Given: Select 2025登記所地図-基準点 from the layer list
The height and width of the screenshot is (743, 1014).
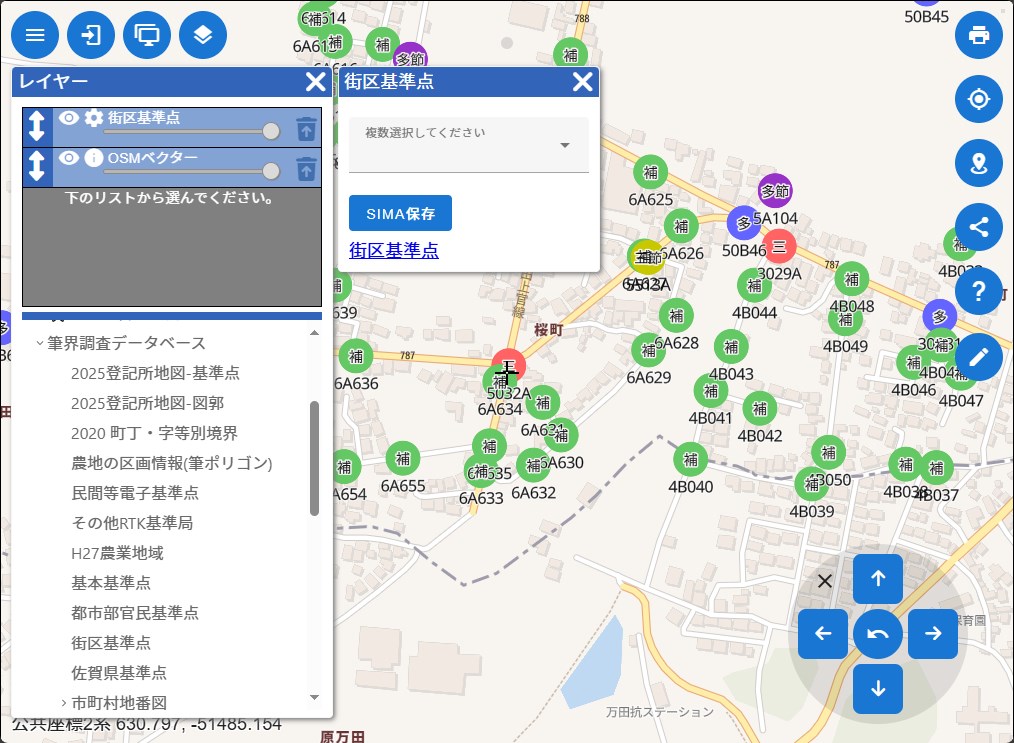Looking at the screenshot, I should (x=155, y=373).
